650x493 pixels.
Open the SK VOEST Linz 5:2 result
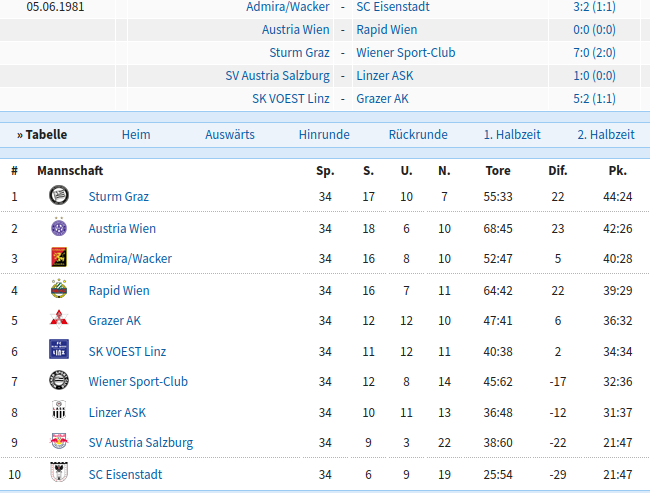click(x=594, y=99)
